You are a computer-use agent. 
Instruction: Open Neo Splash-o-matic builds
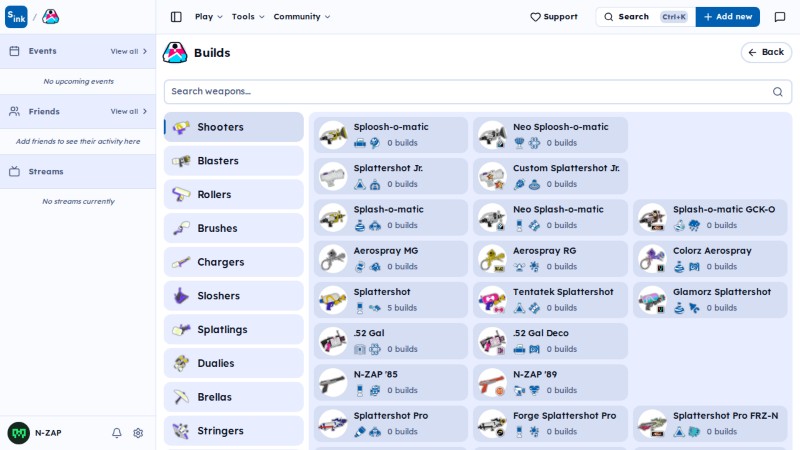pos(550,217)
